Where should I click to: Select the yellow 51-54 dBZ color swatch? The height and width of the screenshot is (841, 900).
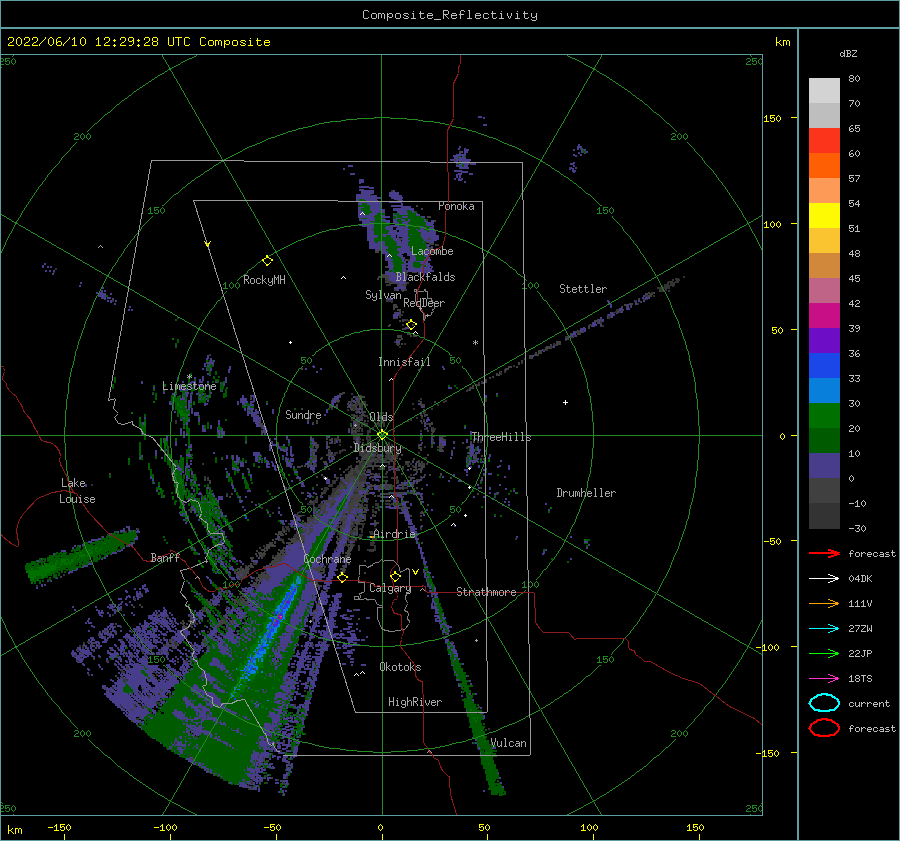[x=824, y=216]
